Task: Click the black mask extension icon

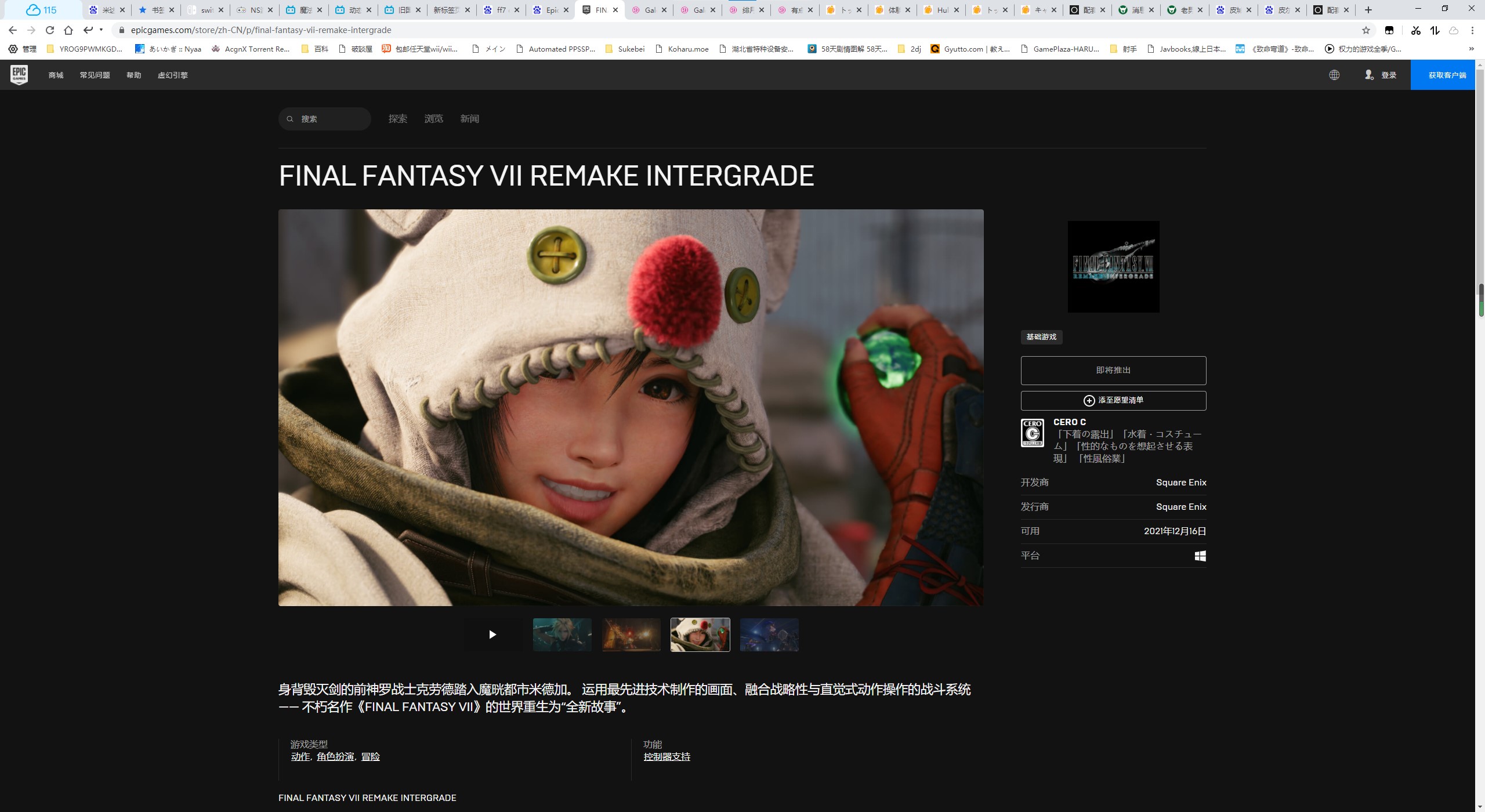Action: (x=1389, y=30)
